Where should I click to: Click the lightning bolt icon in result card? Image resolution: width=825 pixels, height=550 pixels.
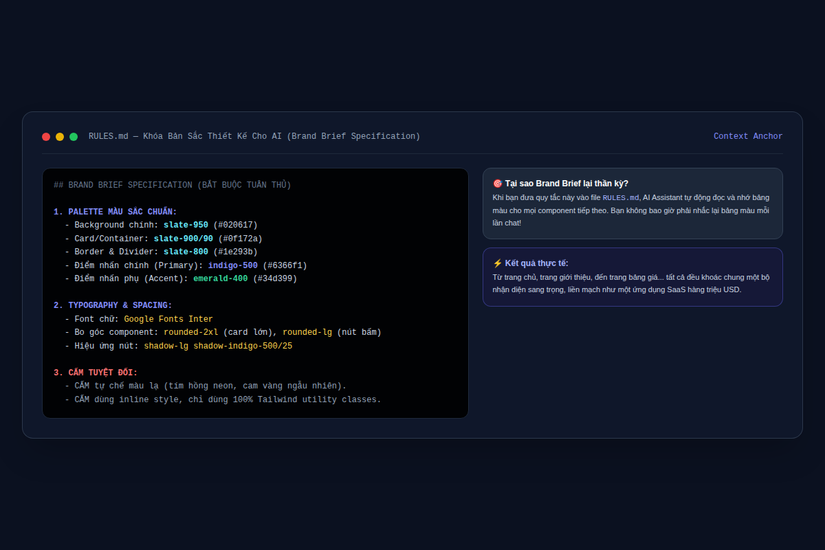(x=497, y=263)
